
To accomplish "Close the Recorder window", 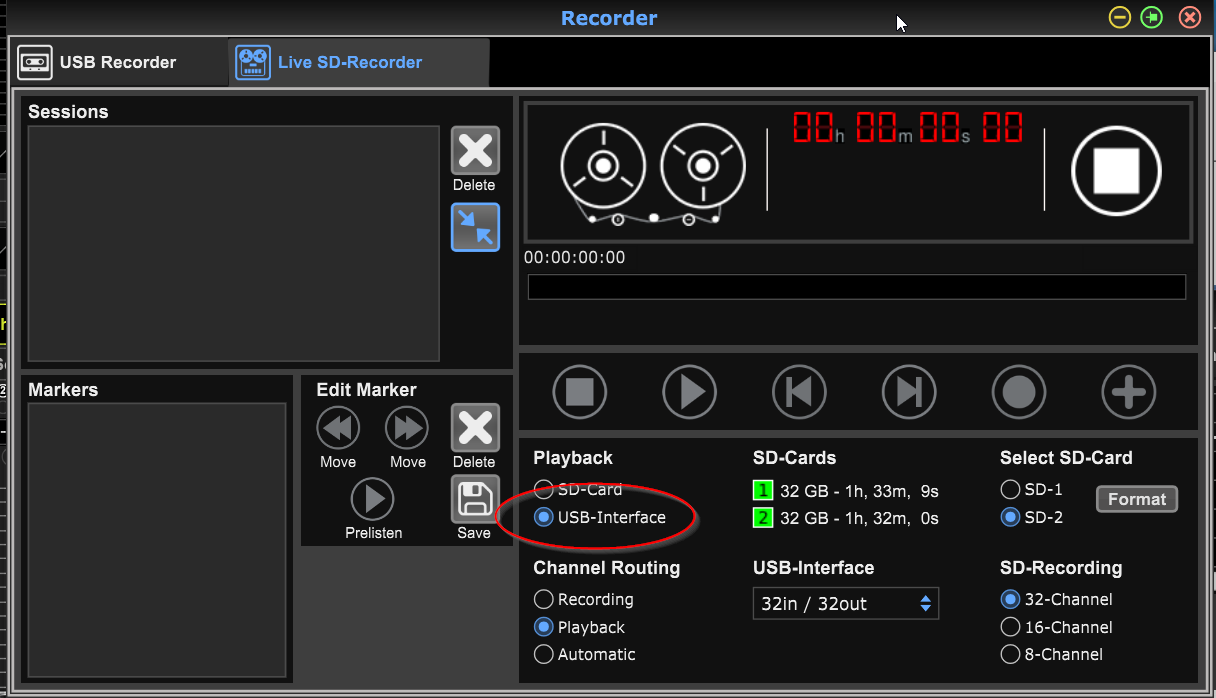I will click(x=1189, y=18).
